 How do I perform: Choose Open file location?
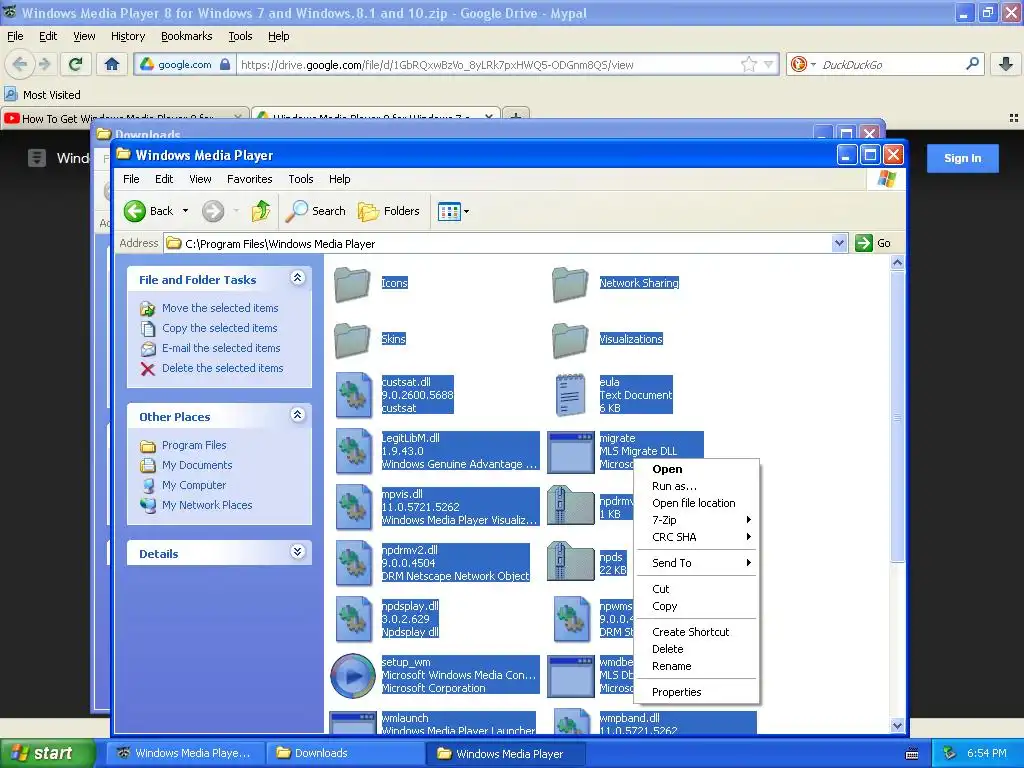[696, 503]
